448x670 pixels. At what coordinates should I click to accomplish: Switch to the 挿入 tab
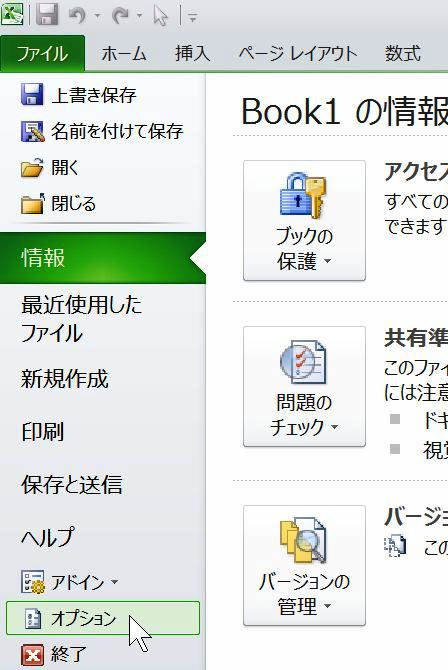pos(192,54)
